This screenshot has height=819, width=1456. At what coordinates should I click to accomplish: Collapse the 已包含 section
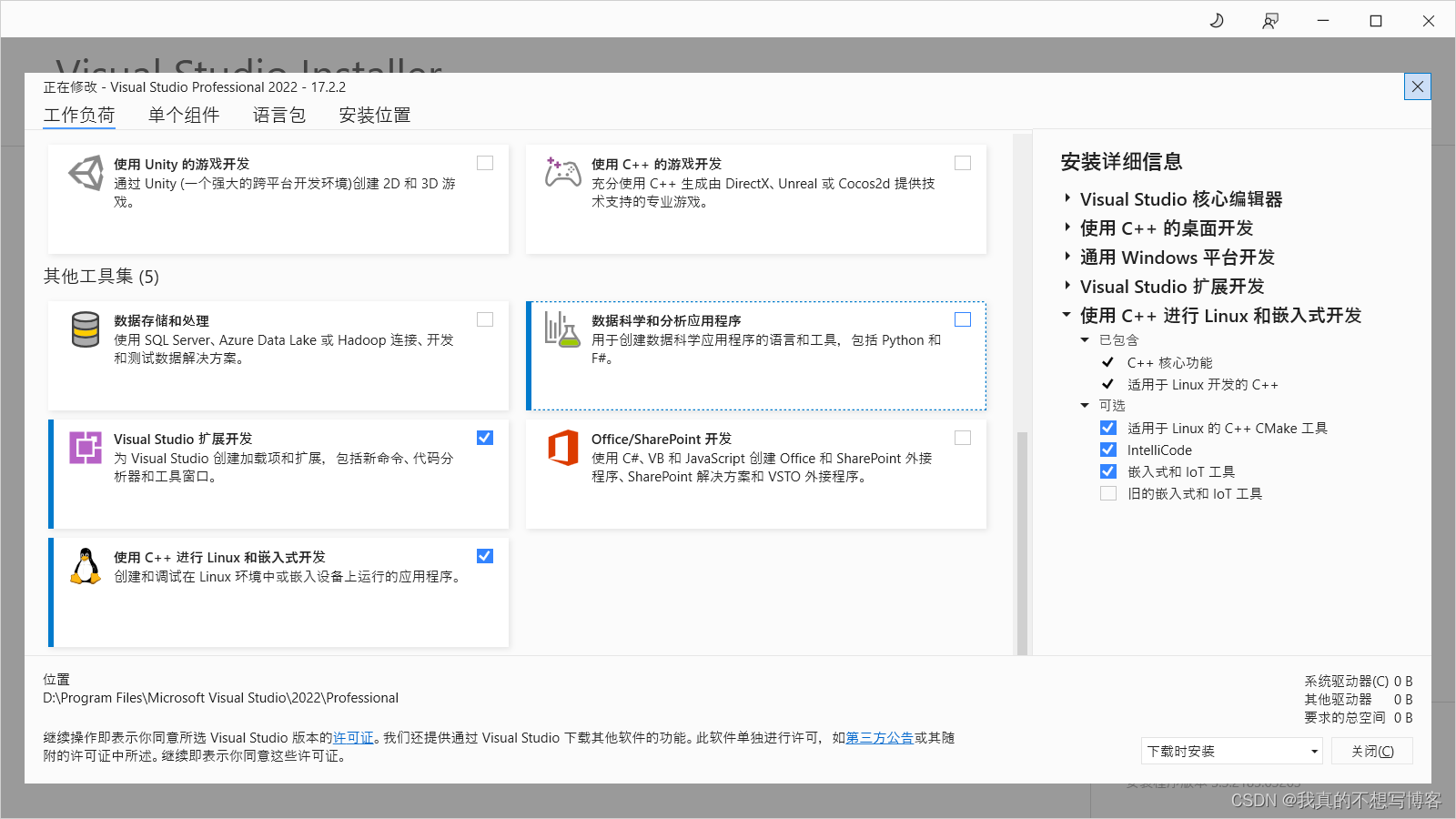(1085, 339)
